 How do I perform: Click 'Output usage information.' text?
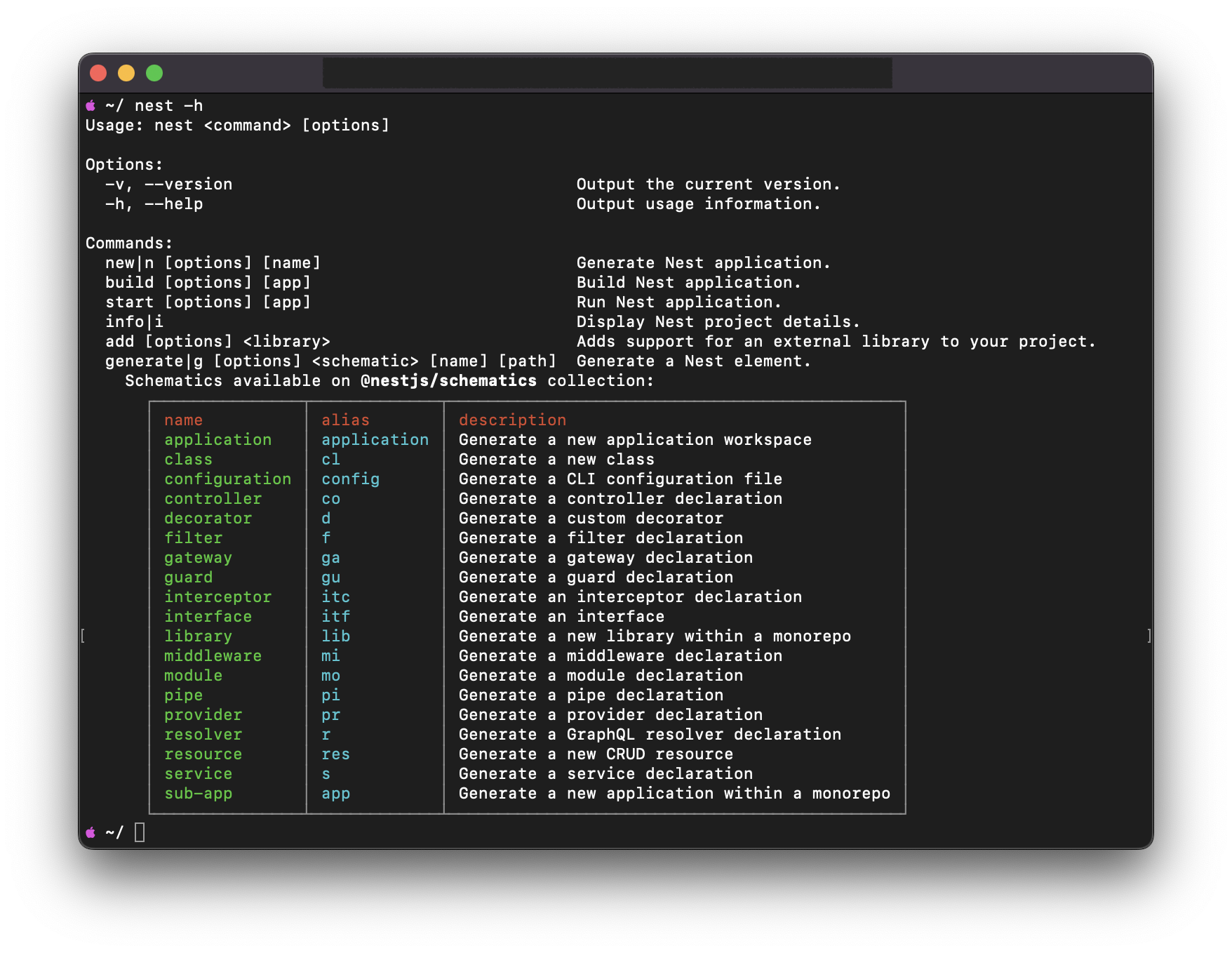[x=699, y=204]
